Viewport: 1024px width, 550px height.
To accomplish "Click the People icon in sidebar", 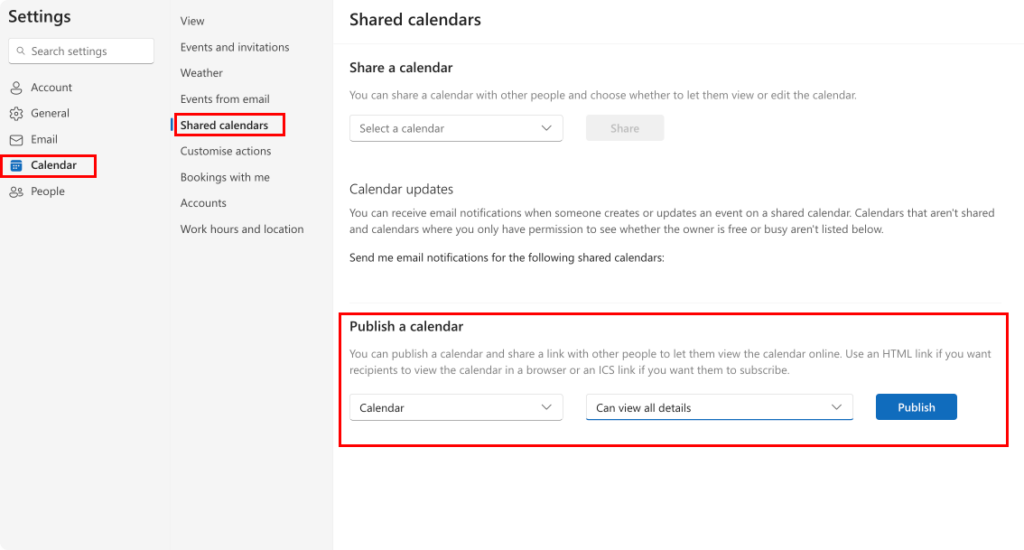I will (16, 192).
